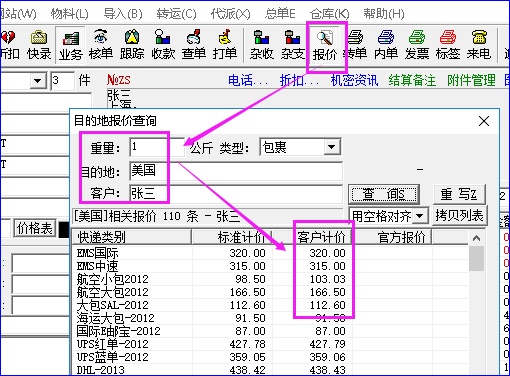Open the 发票 invoice printer

pos(417,45)
